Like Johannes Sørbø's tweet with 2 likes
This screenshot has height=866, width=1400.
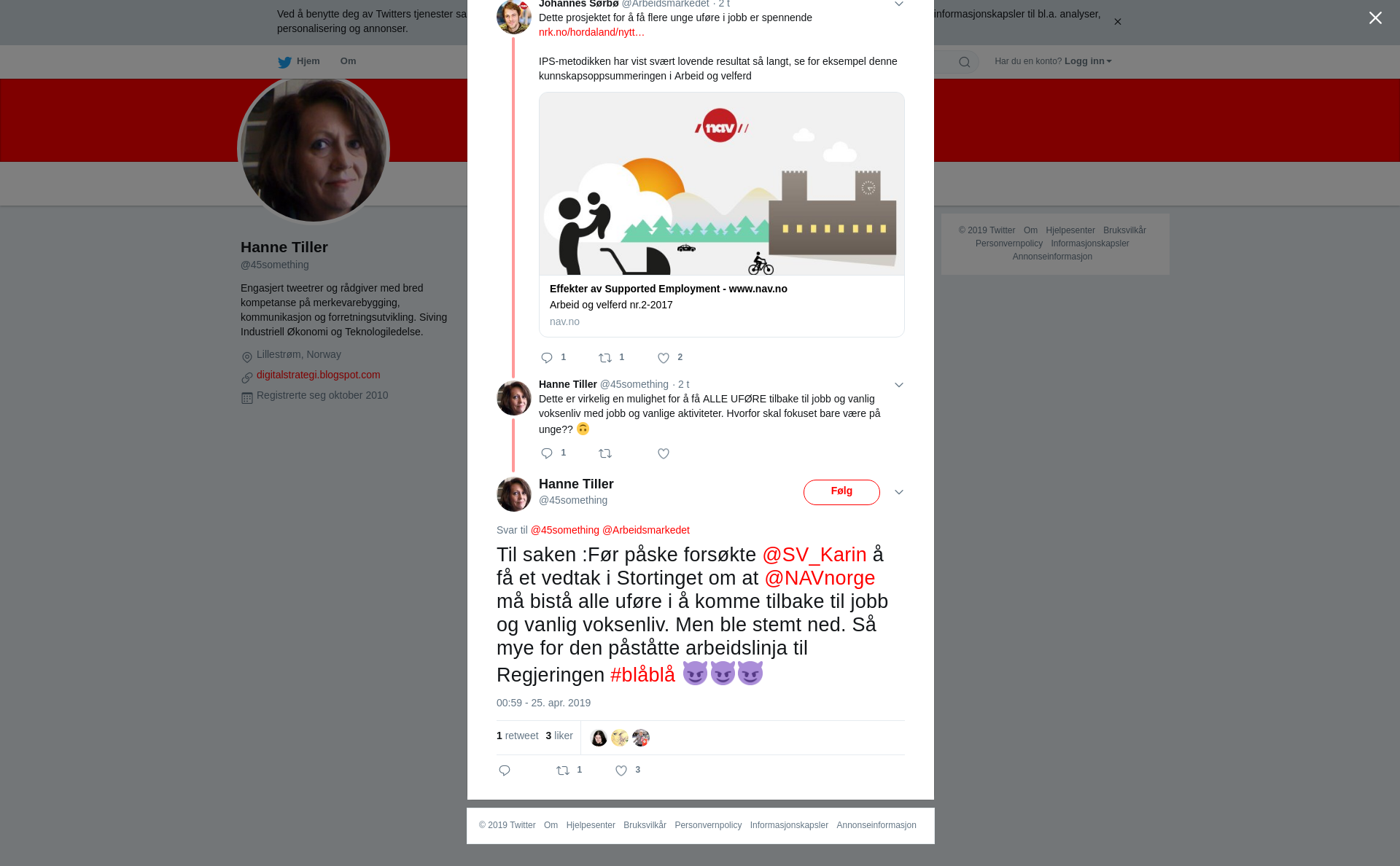pos(664,358)
